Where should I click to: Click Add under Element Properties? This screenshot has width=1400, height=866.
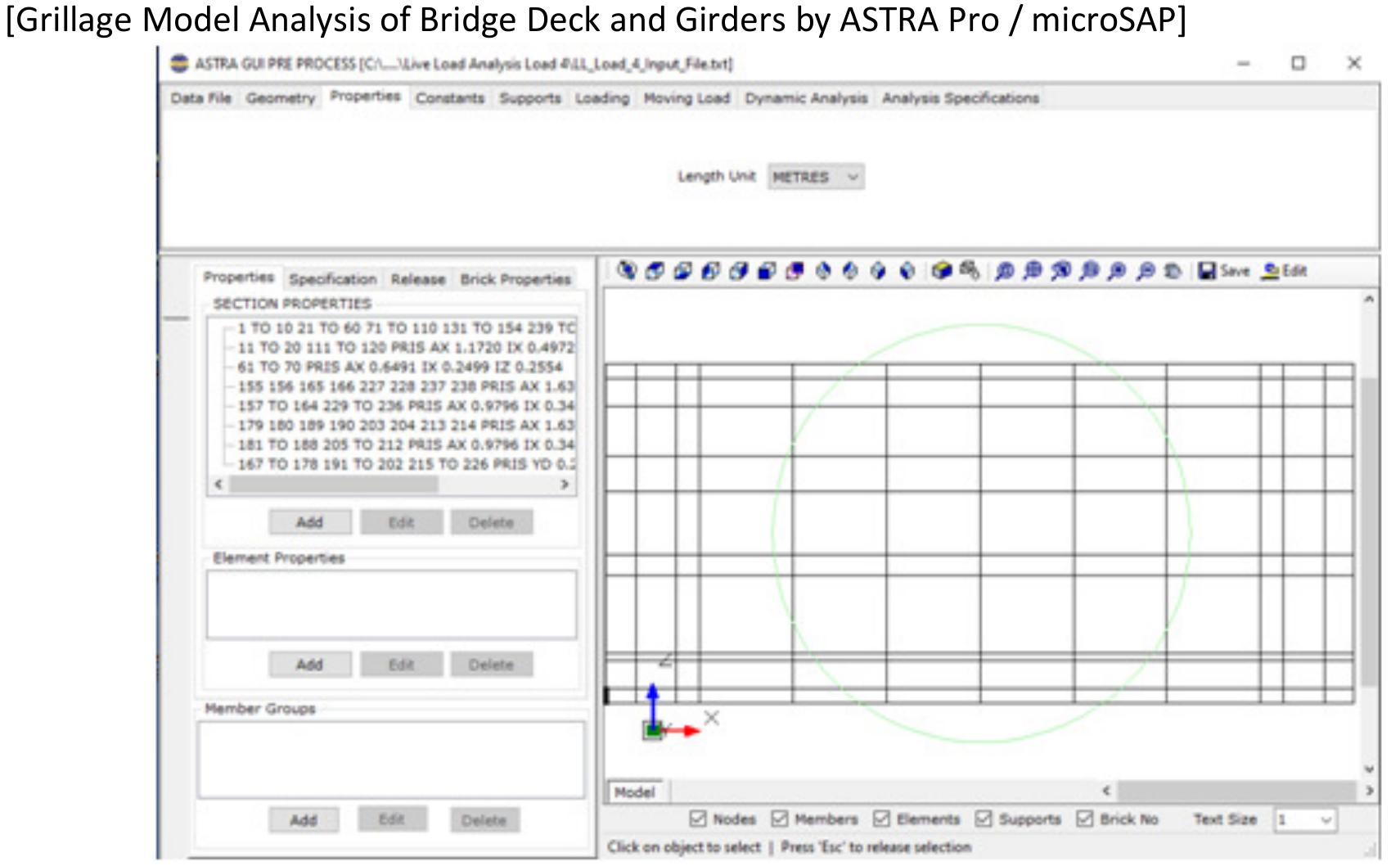(x=309, y=664)
